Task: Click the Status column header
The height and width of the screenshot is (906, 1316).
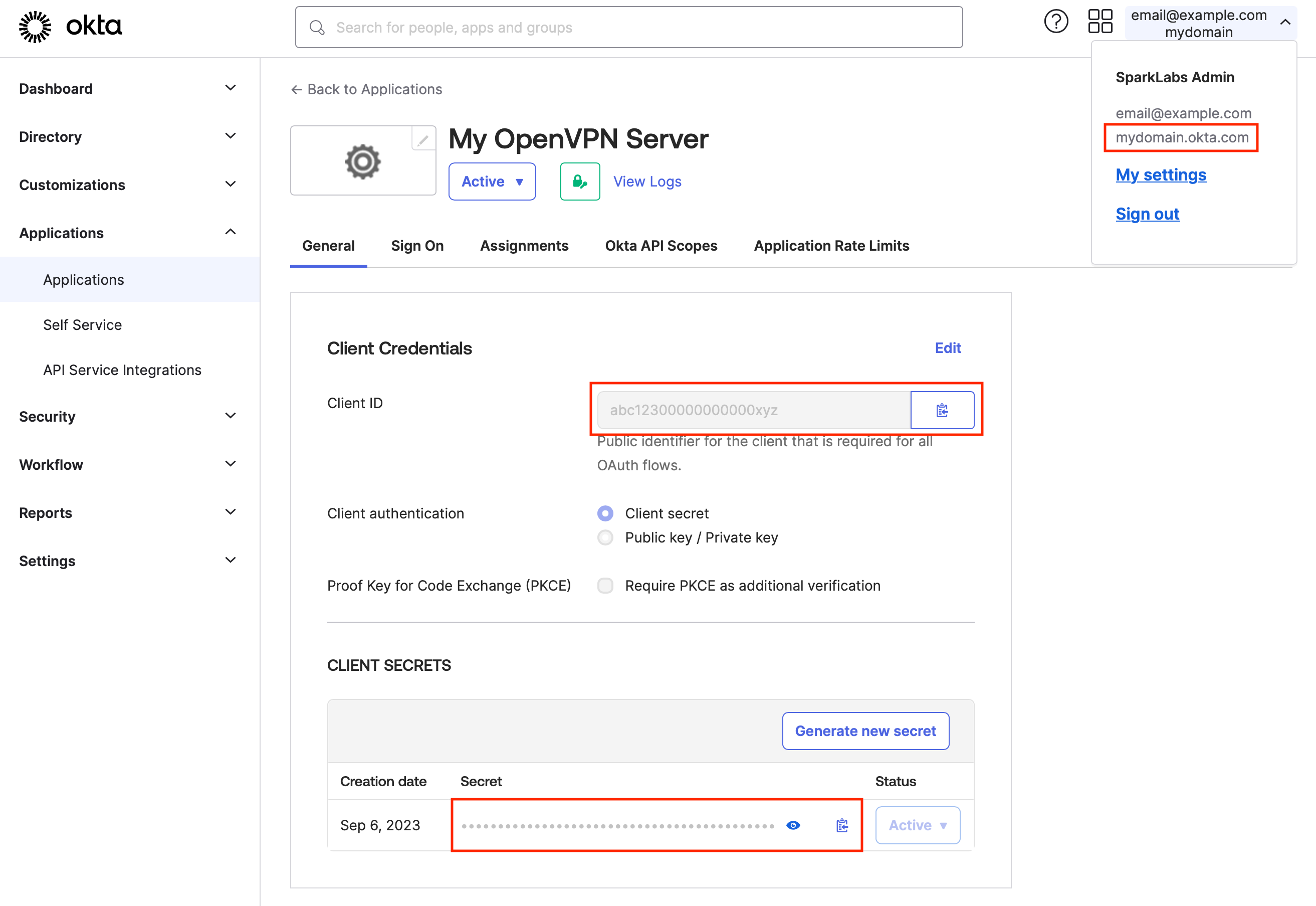Action: pyautogui.click(x=895, y=782)
